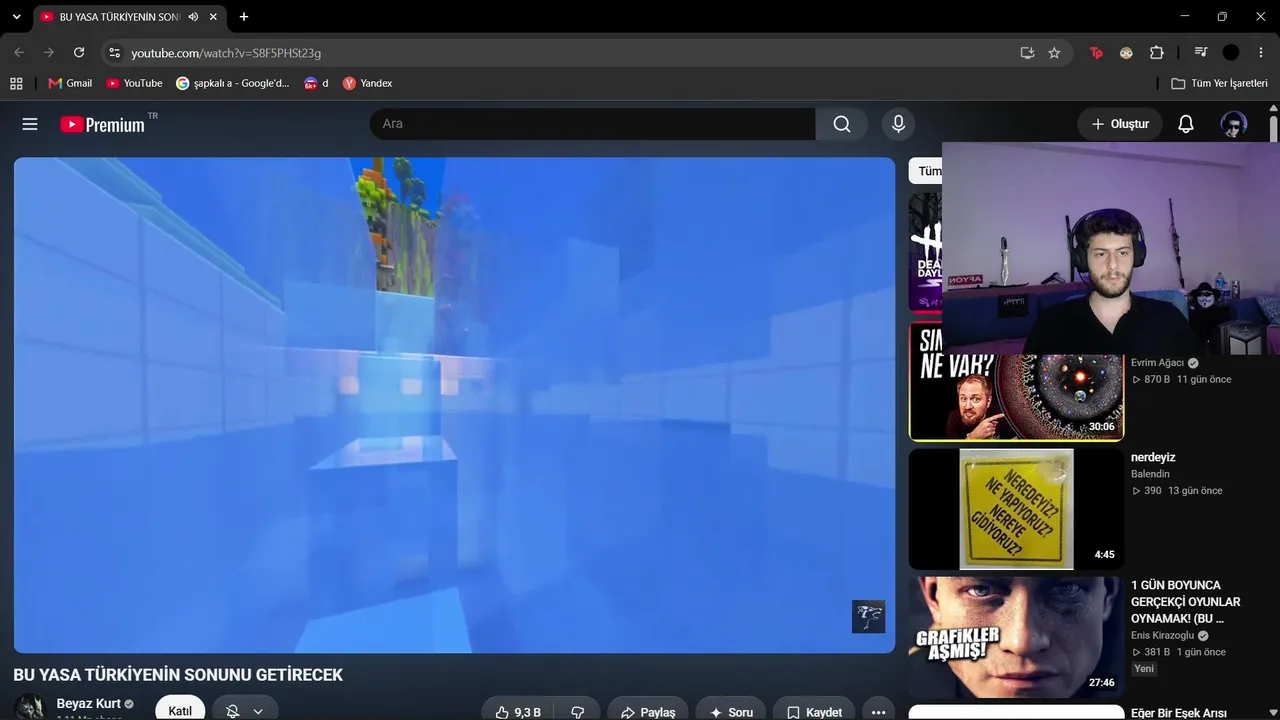
Task: Save the video with Kaydet
Action: click(814, 711)
